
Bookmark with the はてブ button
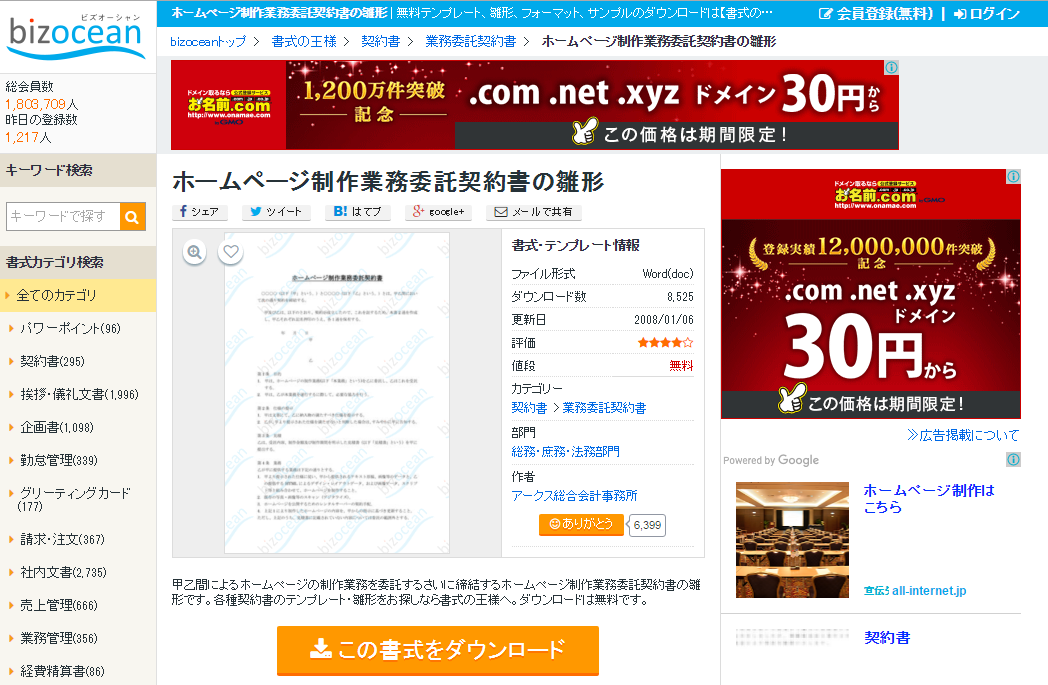point(358,212)
